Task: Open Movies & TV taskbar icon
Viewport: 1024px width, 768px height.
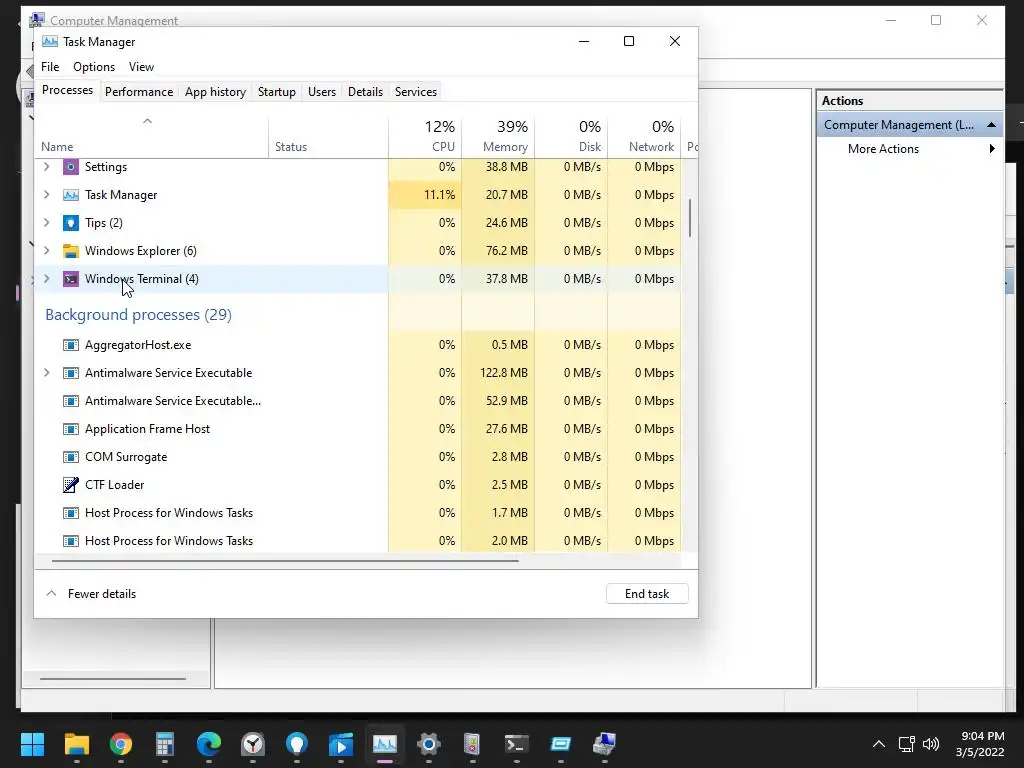Action: (341, 744)
